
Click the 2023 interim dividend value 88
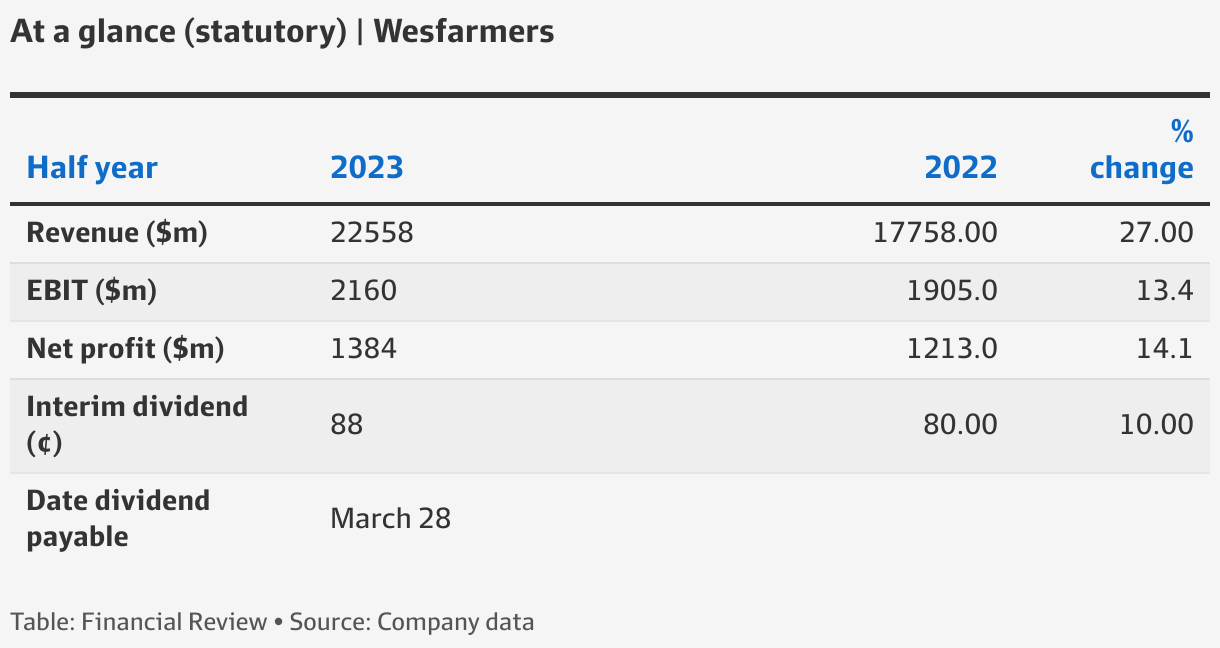[347, 425]
